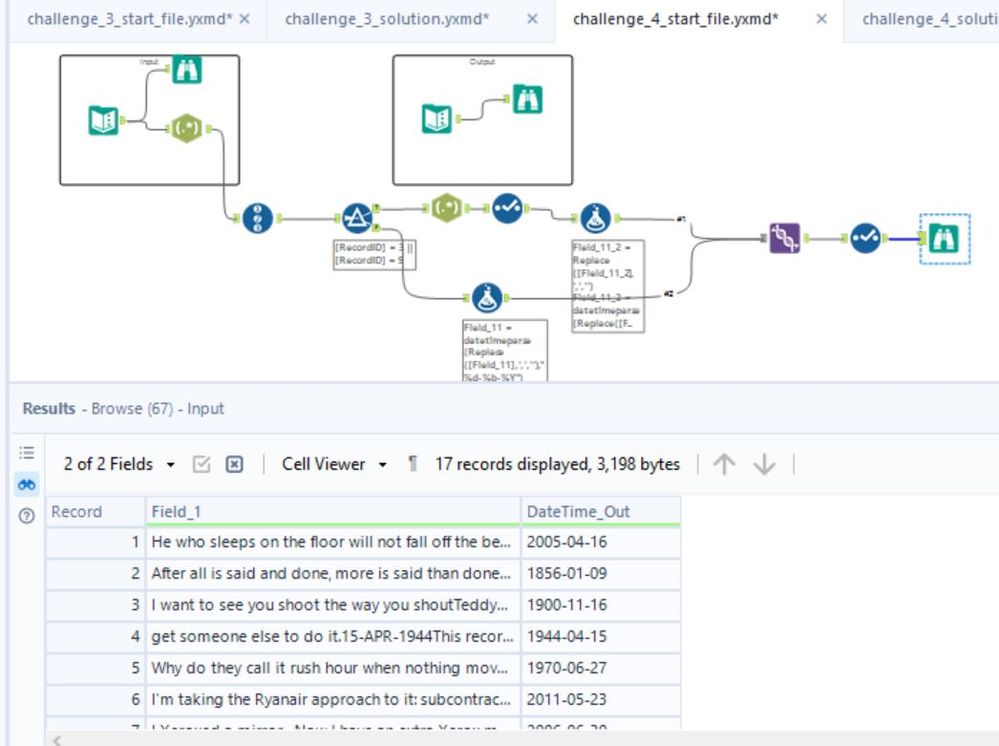Select the Select tool after RegEx
Image resolution: width=999 pixels, height=746 pixels.
(x=507, y=208)
